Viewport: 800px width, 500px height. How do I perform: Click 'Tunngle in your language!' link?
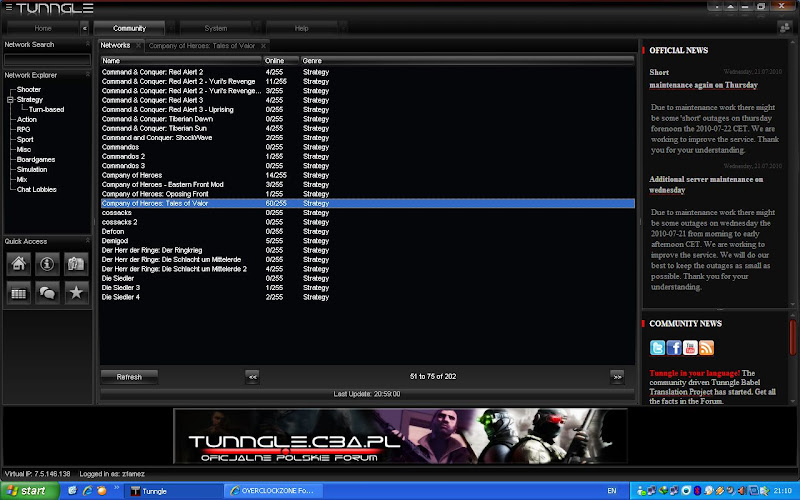coord(694,373)
